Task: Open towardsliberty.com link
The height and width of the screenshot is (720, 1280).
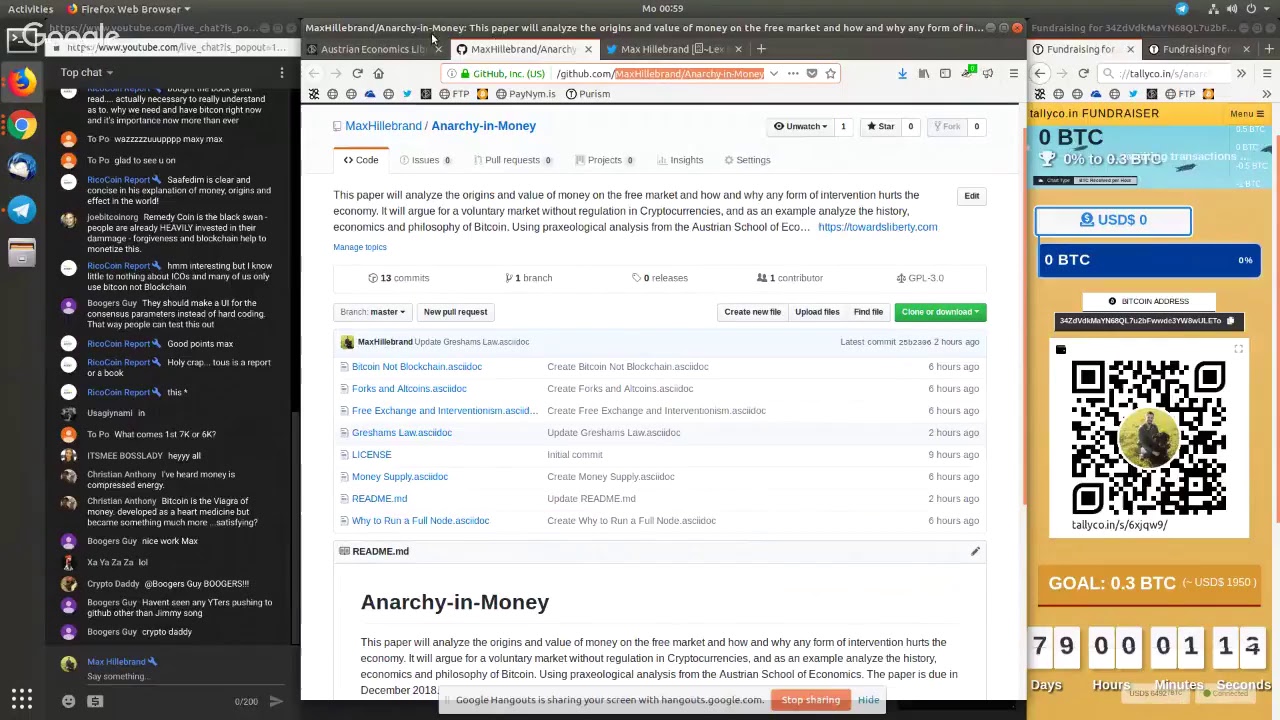Action: click(x=877, y=227)
